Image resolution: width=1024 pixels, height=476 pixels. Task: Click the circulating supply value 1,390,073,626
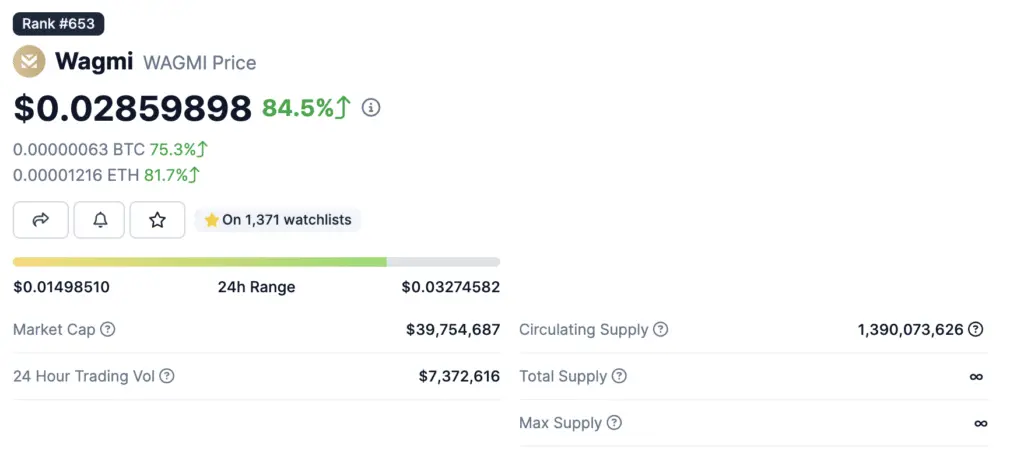tap(911, 329)
